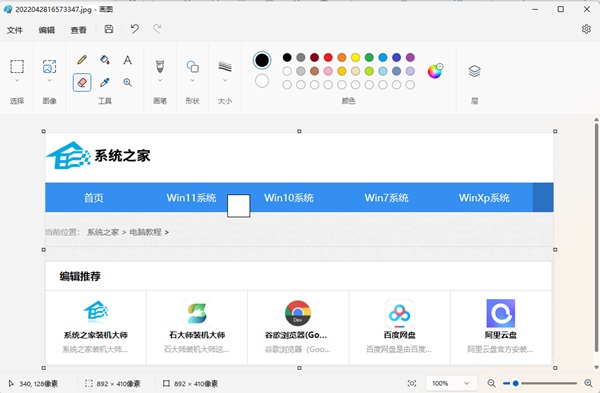Click the 谷歌浏览器 Chrome icon

[x=298, y=313]
